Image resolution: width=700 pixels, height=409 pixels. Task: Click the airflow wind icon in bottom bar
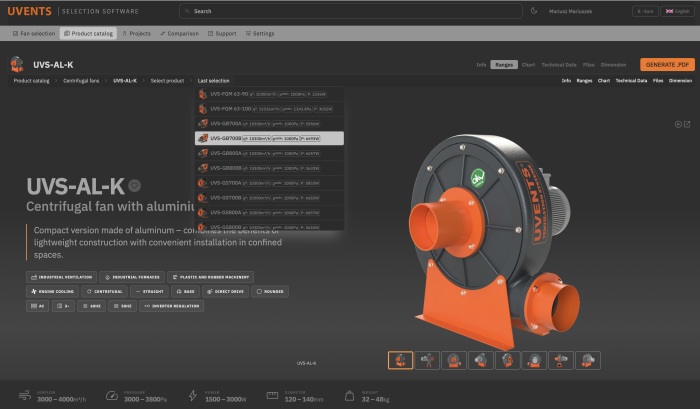tap(25, 395)
